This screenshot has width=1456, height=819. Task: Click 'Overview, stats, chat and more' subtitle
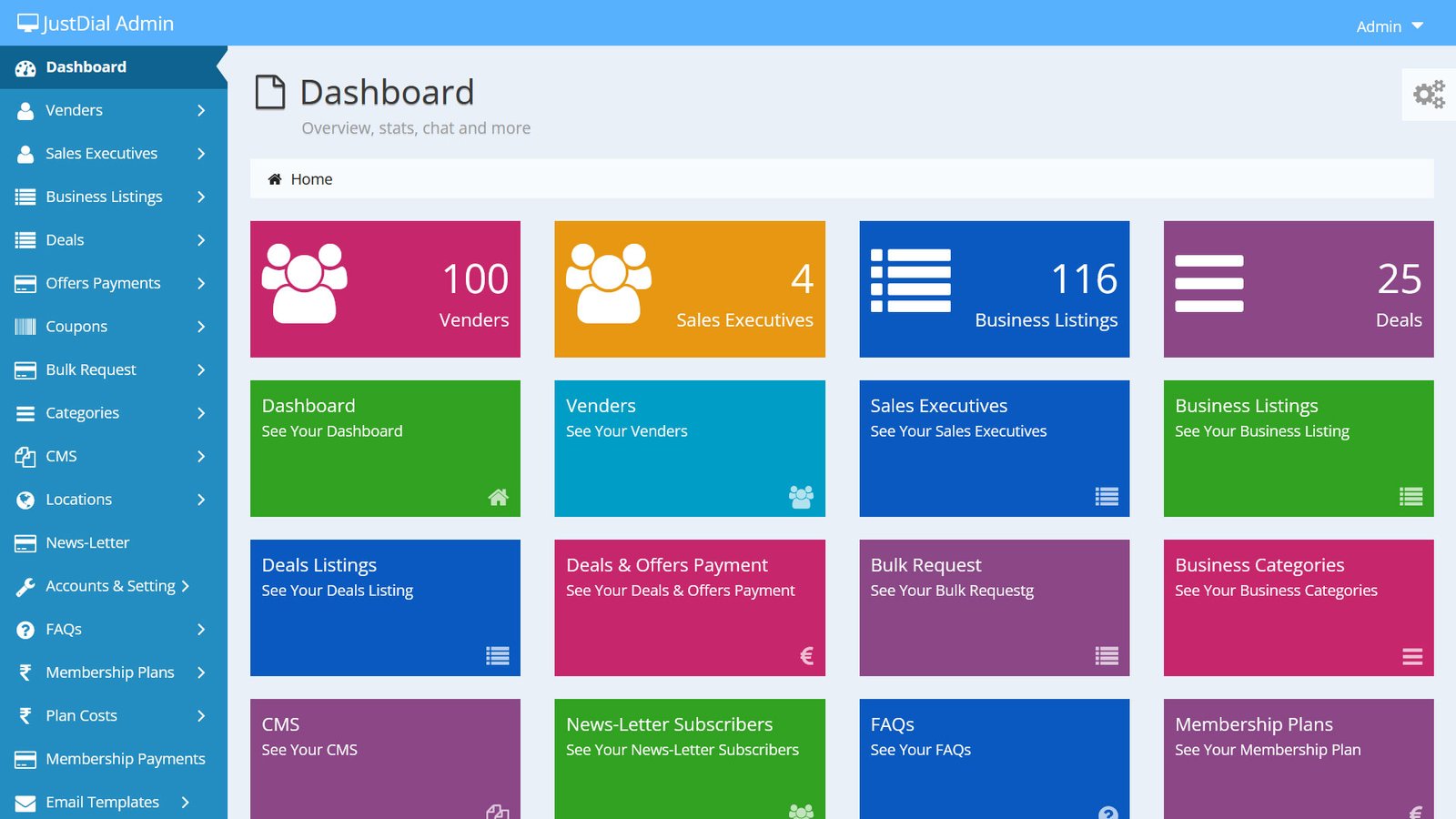tap(416, 128)
